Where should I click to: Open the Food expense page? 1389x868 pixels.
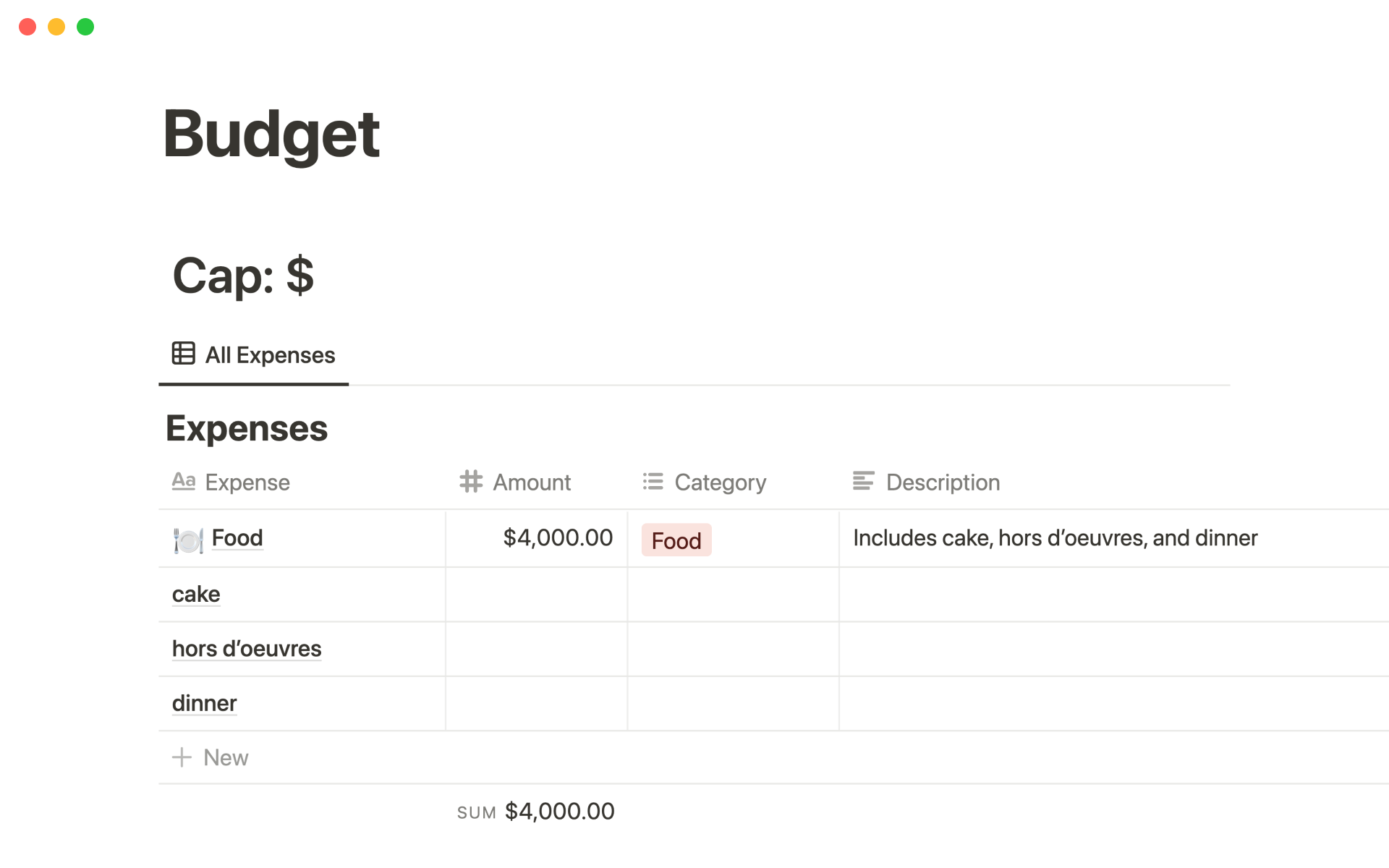(237, 538)
